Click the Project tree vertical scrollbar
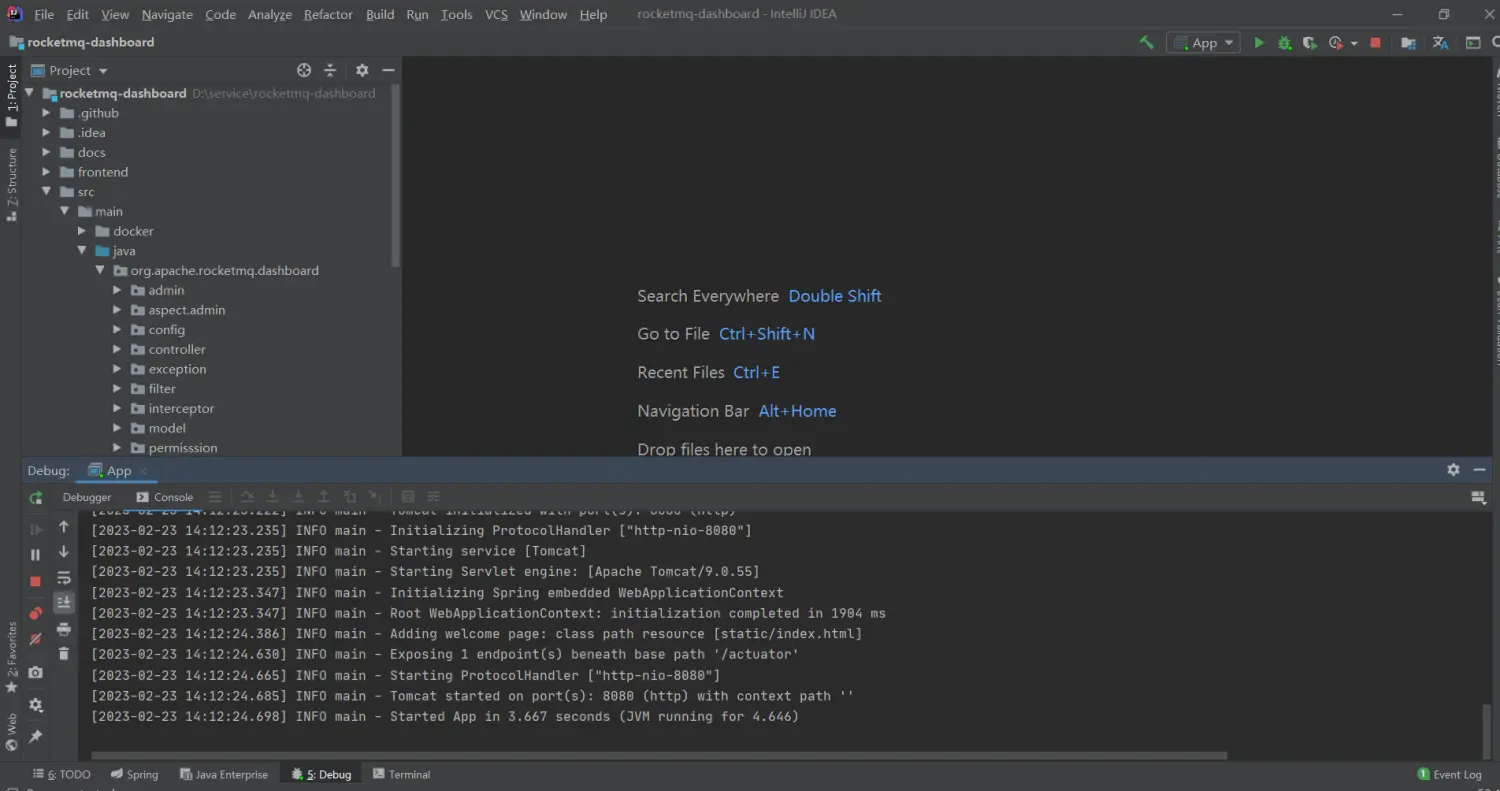This screenshot has height=791, width=1500. [396, 175]
